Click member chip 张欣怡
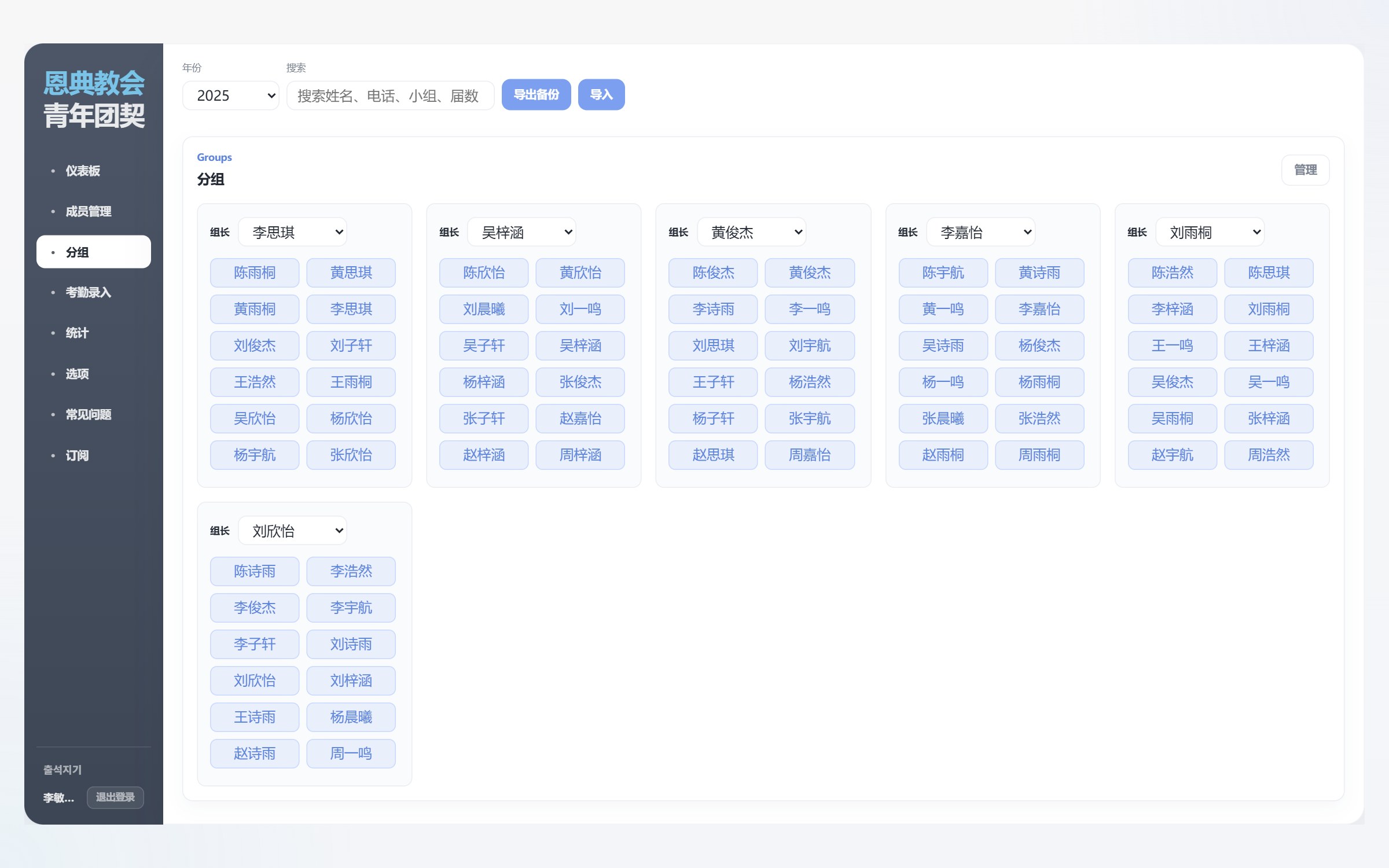The image size is (1389, 868). [x=351, y=455]
